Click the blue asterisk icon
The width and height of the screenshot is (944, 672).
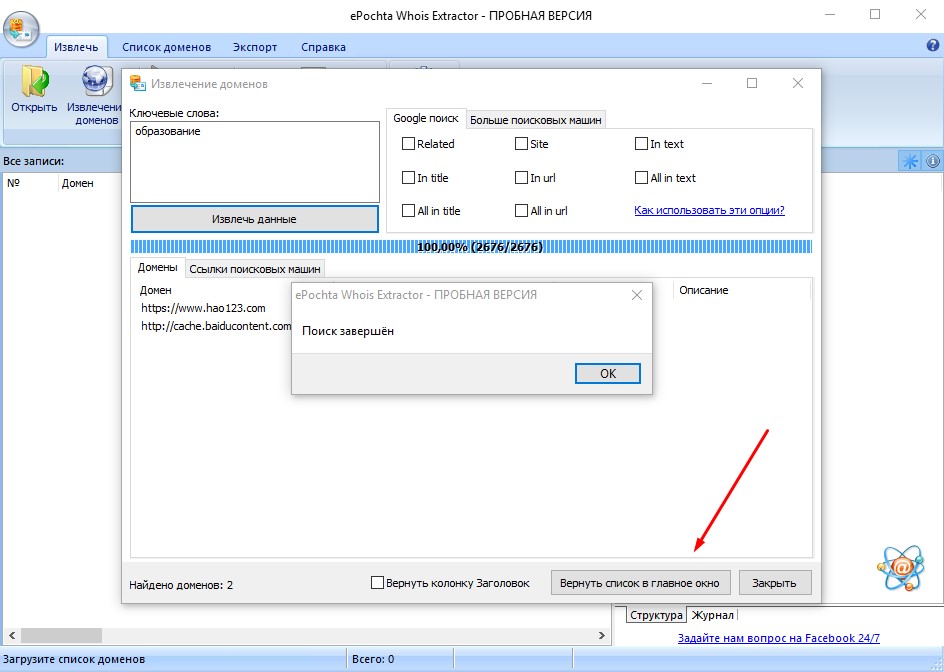[x=910, y=161]
